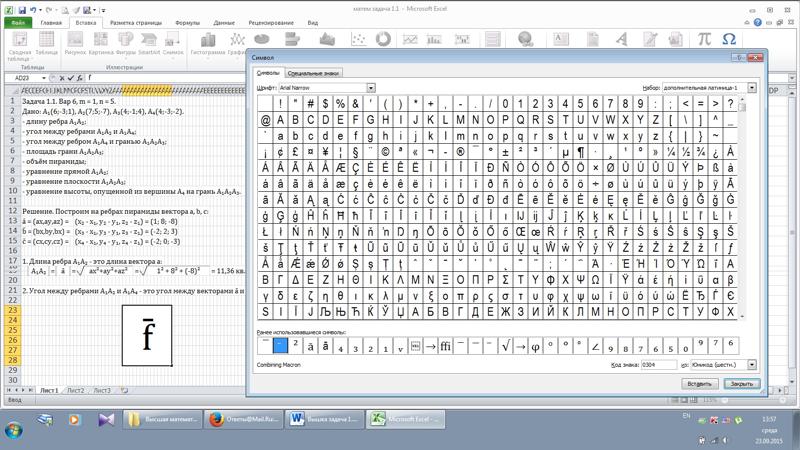Screen dimensions: 800x450
Task: Select the √ symbol in recently used row
Action: [x=505, y=346]
